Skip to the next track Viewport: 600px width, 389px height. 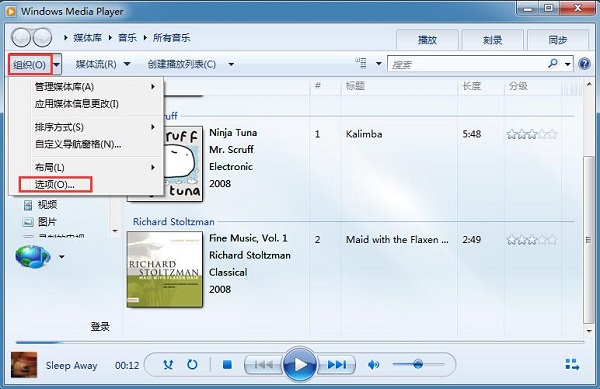point(336,365)
